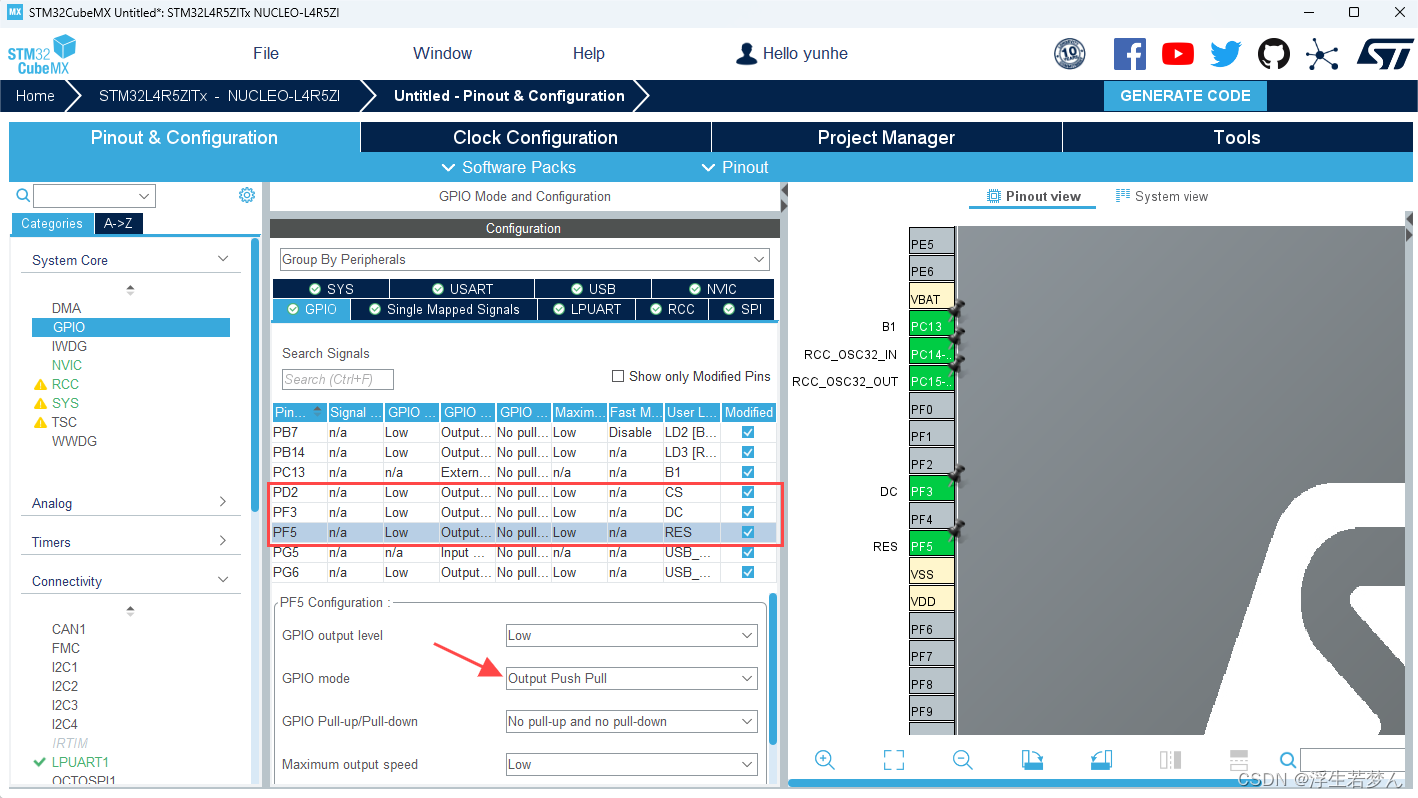Click pin PE5 on the chip

point(932,244)
